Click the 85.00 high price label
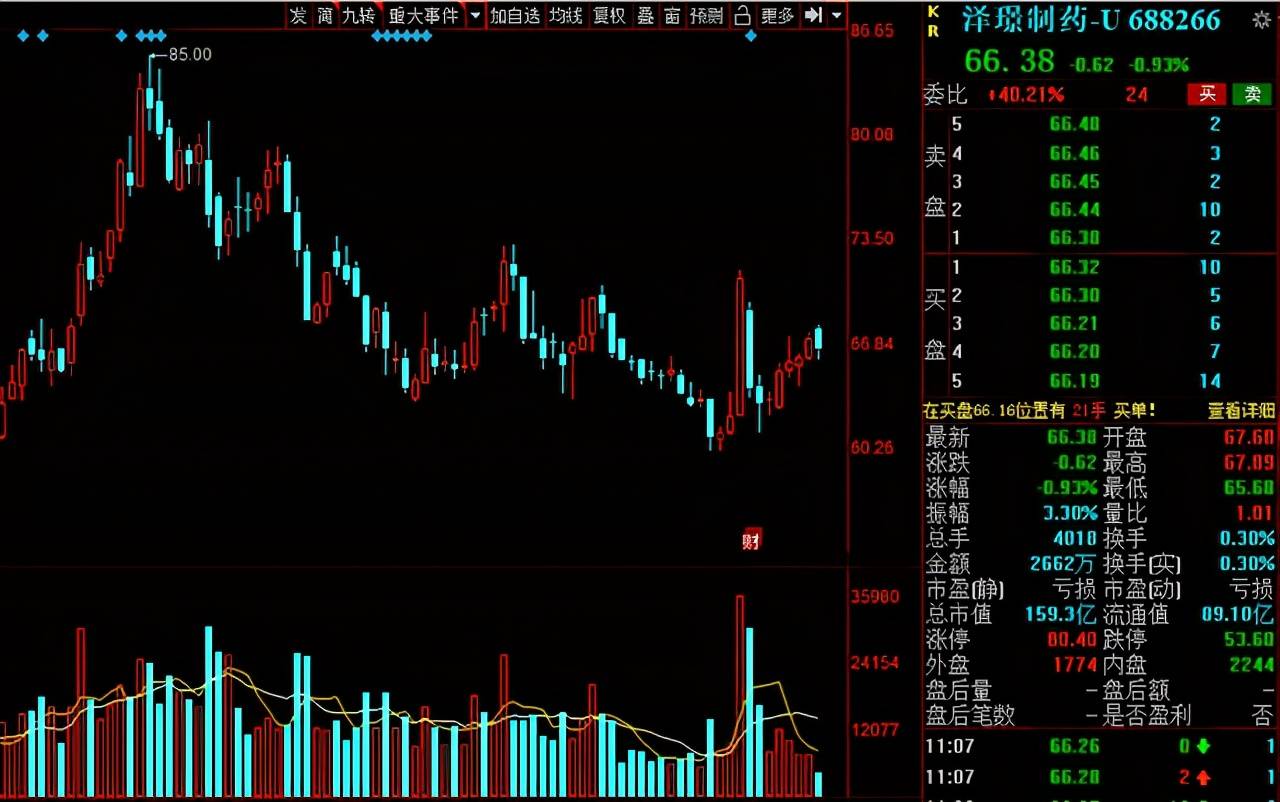The height and width of the screenshot is (802, 1280). [x=189, y=54]
